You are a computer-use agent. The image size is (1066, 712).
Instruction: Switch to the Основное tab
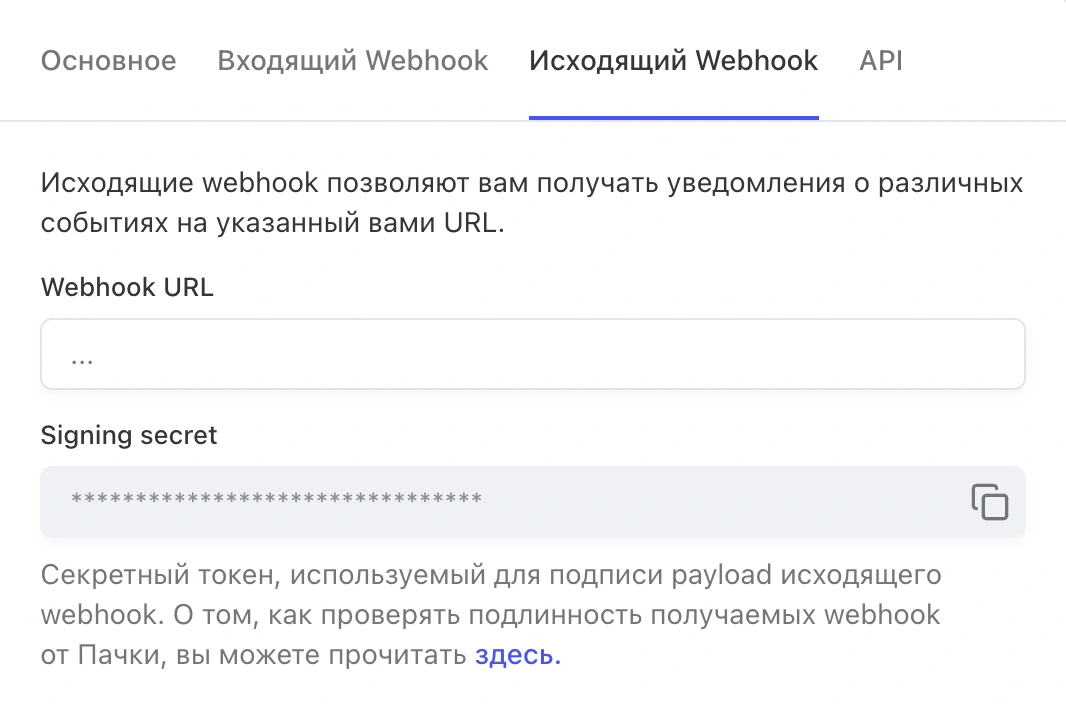(108, 61)
